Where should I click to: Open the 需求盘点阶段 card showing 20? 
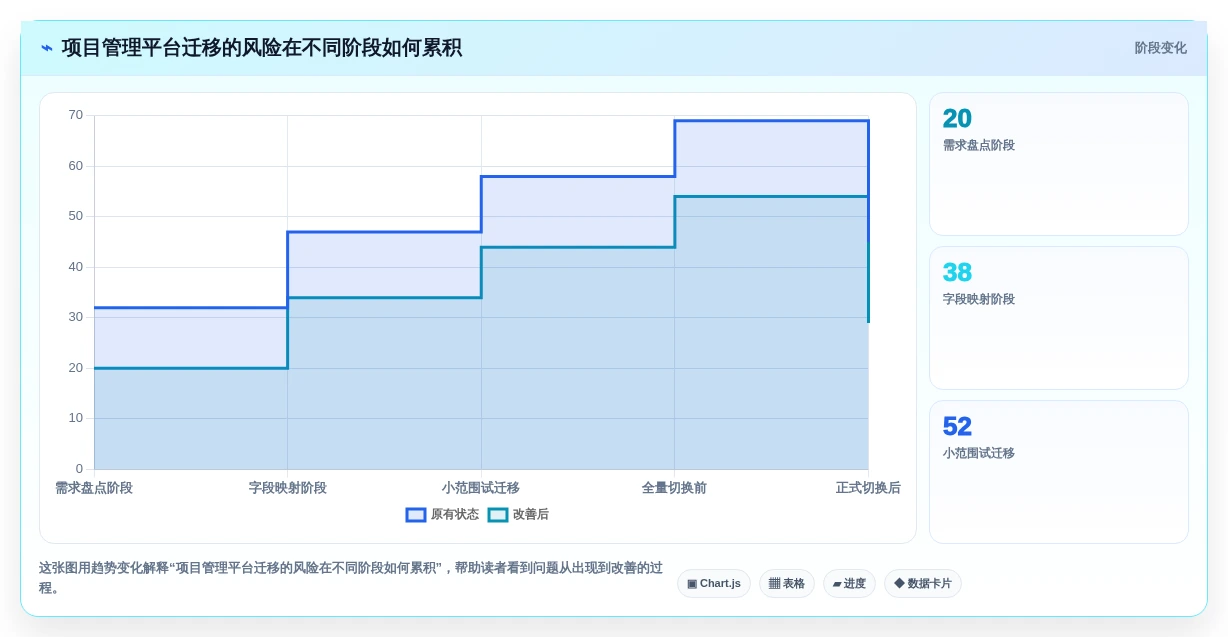pos(1059,164)
